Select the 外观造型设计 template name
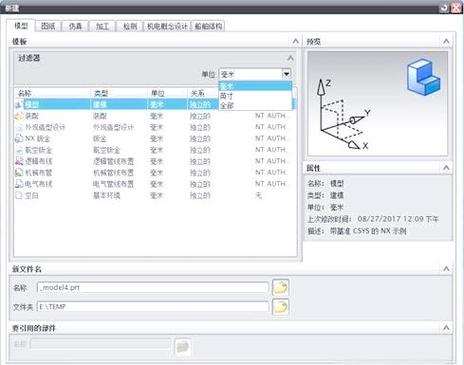This screenshot has height=365, width=464. point(45,127)
